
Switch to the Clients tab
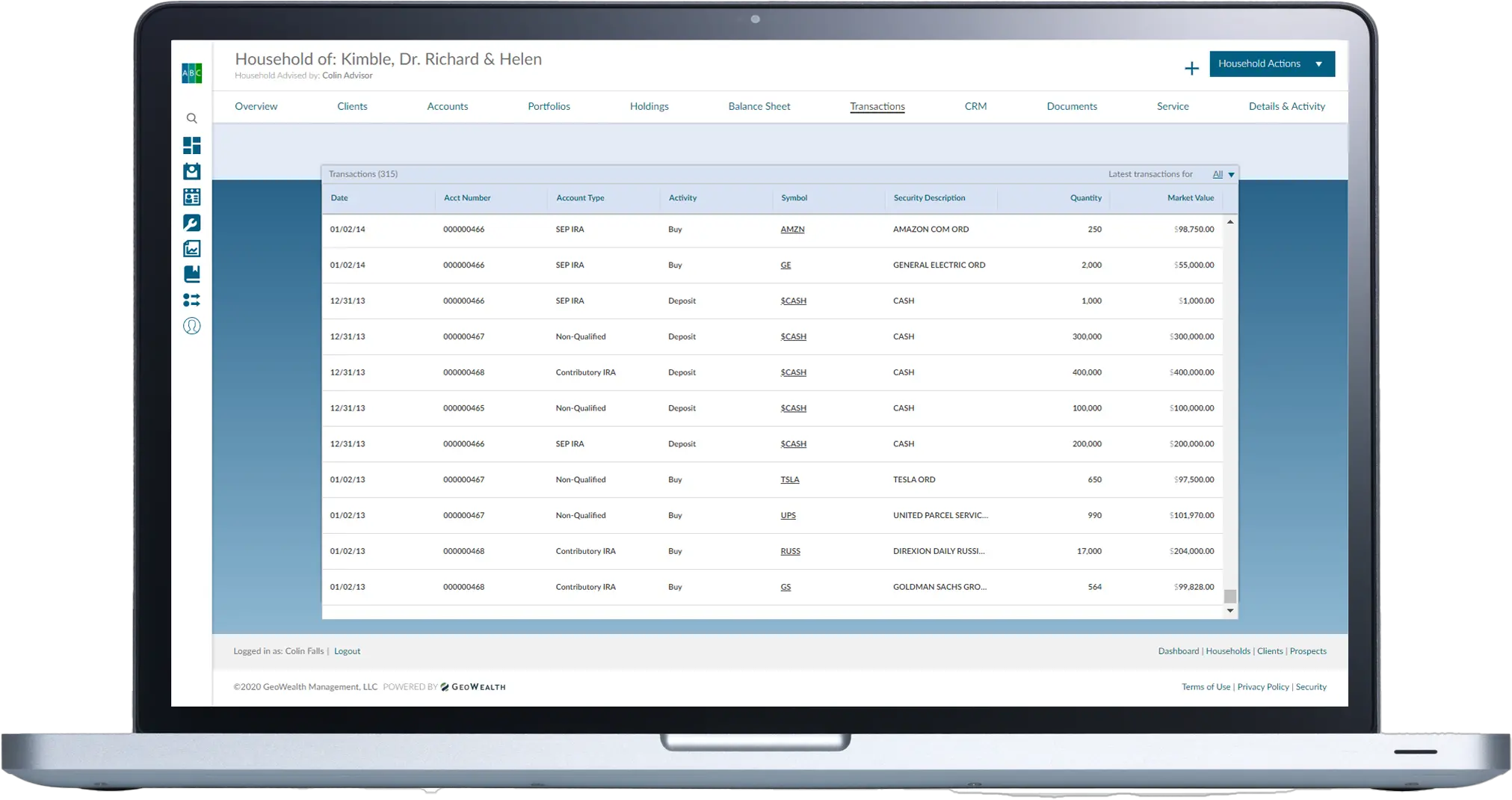click(352, 106)
